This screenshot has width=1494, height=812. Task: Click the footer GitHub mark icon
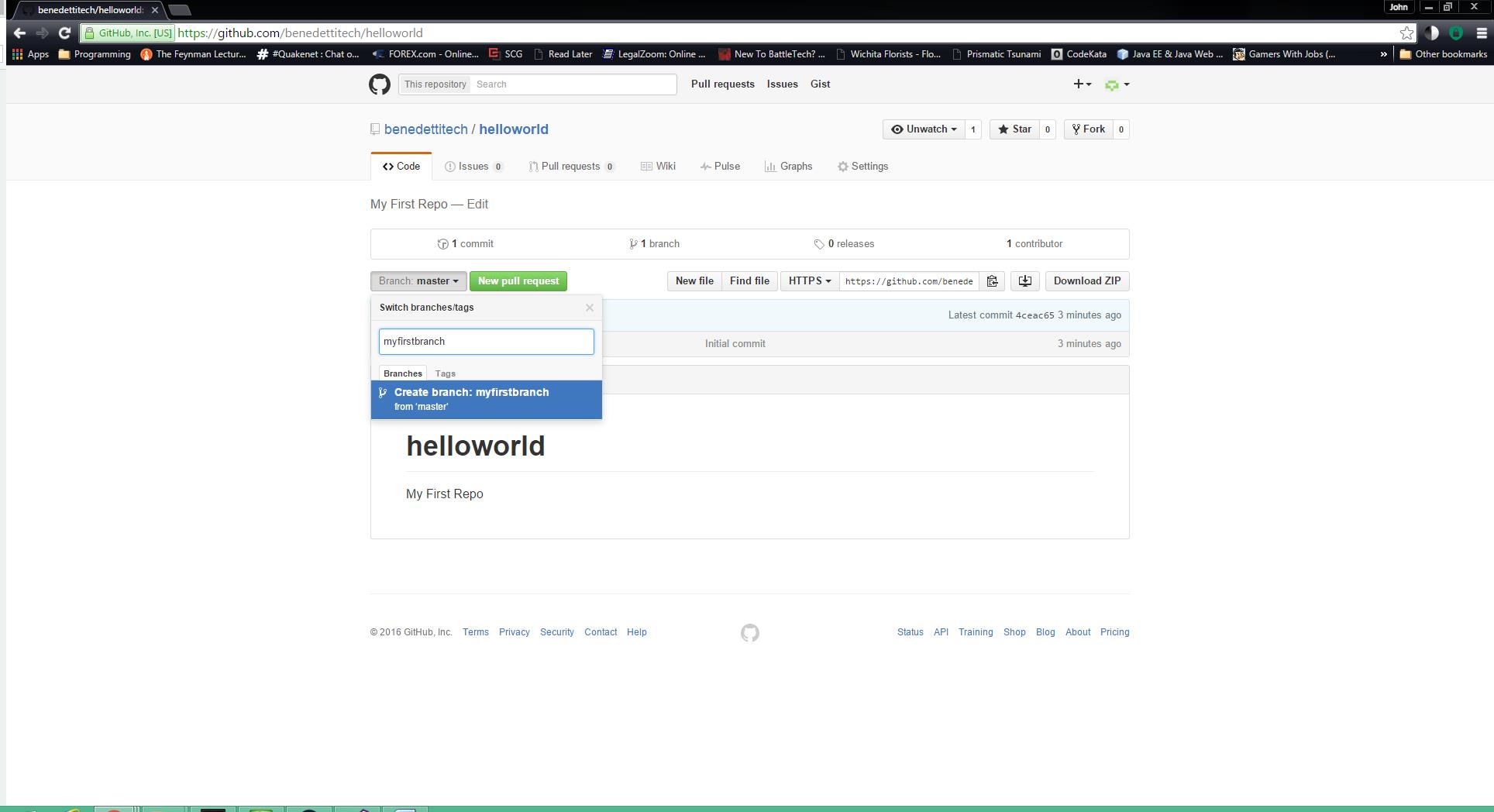click(749, 633)
